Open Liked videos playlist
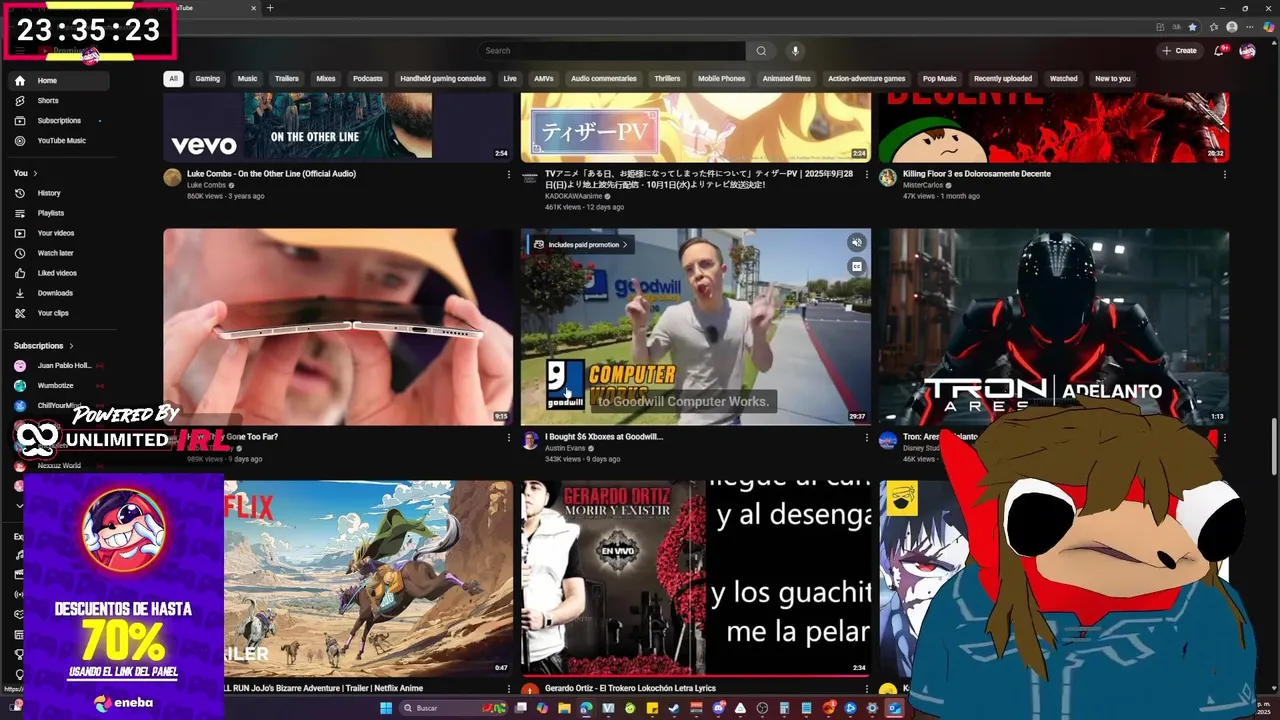 point(57,273)
